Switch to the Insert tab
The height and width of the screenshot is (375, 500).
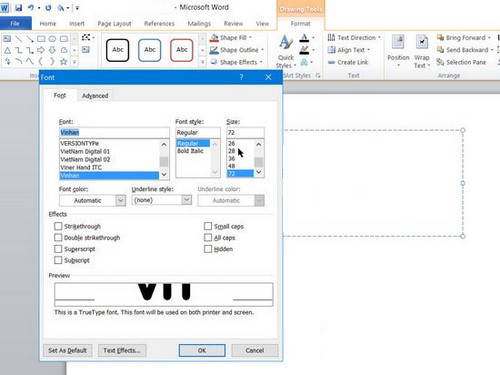(77, 24)
